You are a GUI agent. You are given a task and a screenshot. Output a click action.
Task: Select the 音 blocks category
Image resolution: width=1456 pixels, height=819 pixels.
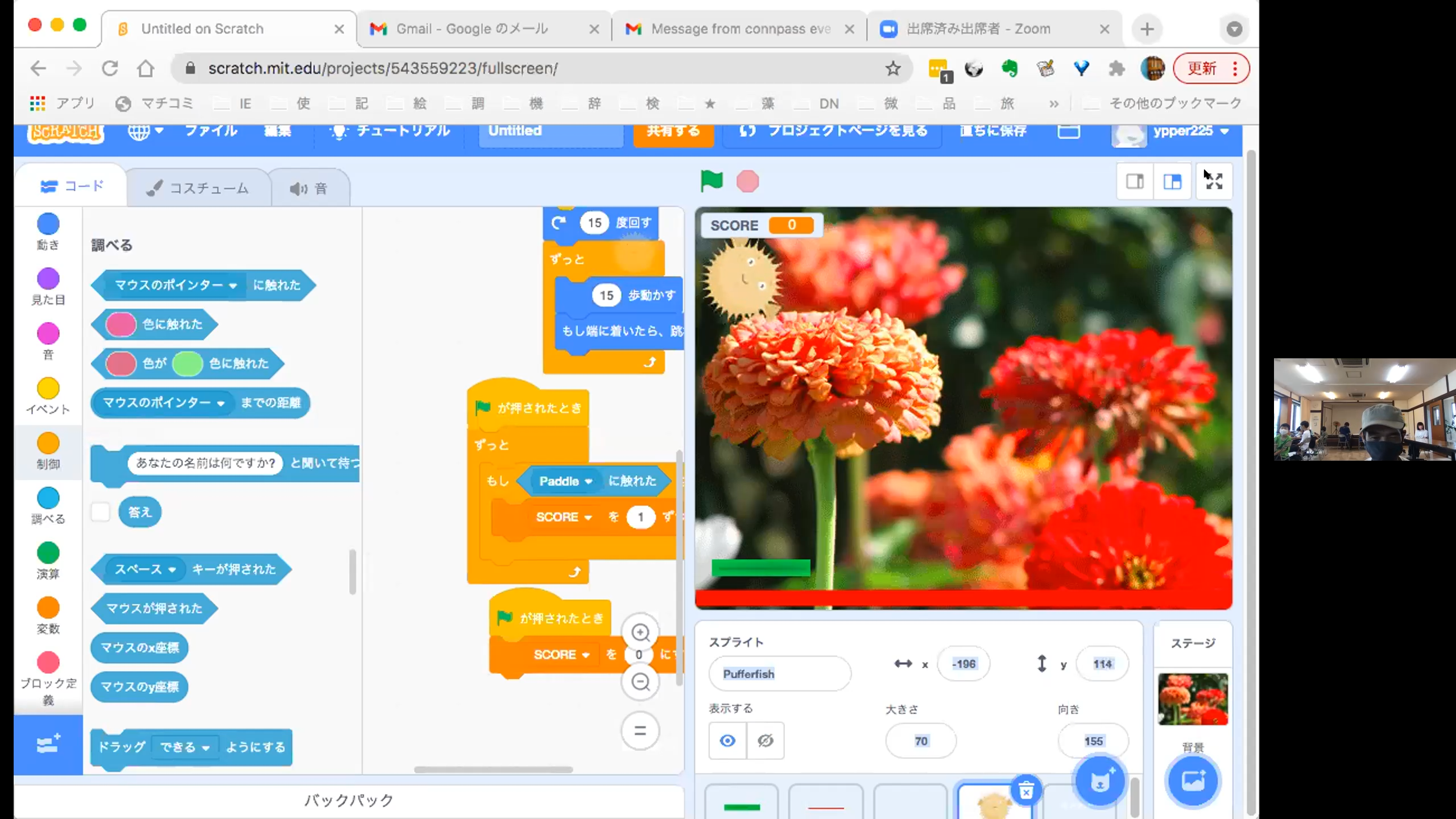(48, 341)
